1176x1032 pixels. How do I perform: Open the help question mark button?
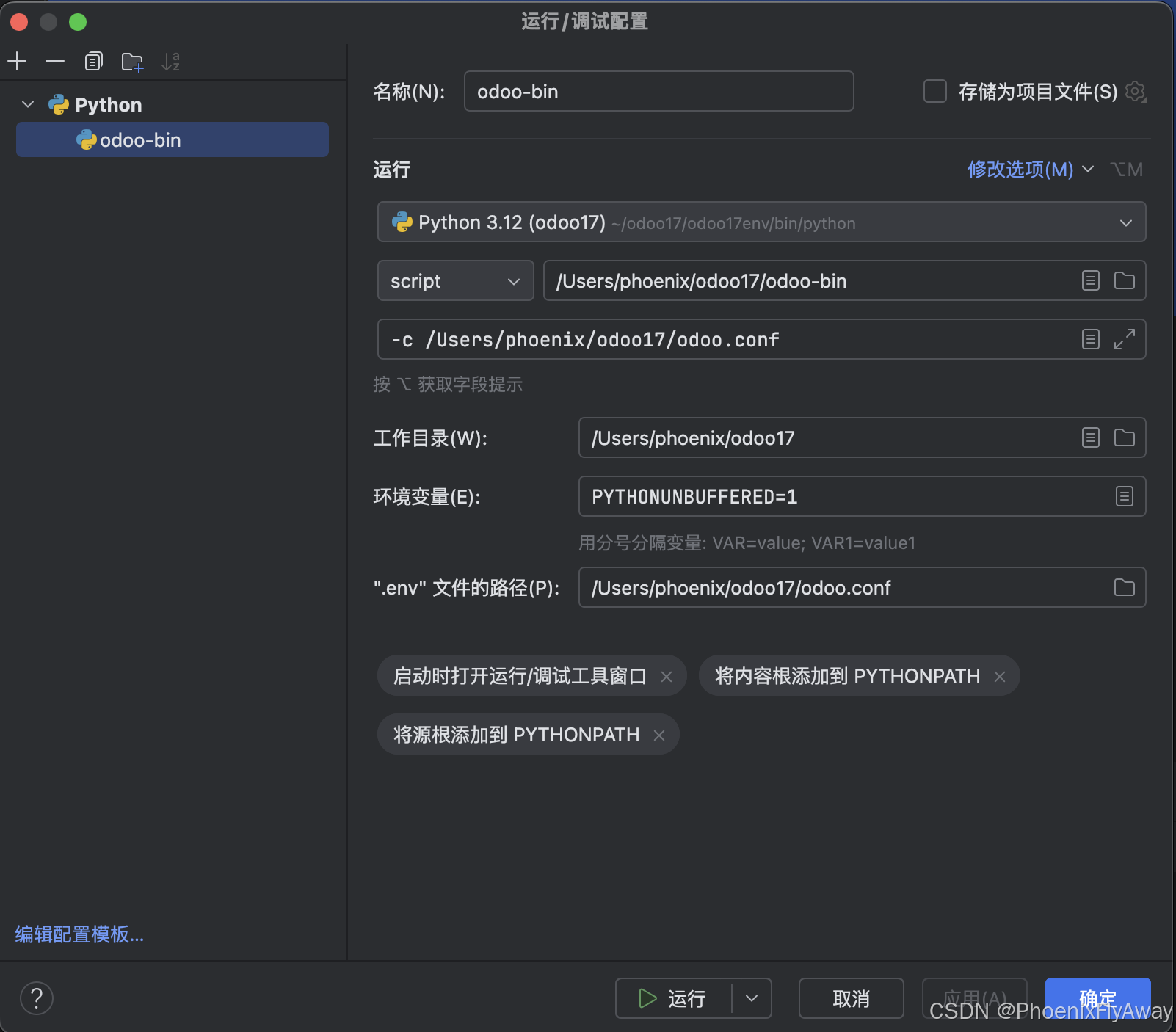37,998
